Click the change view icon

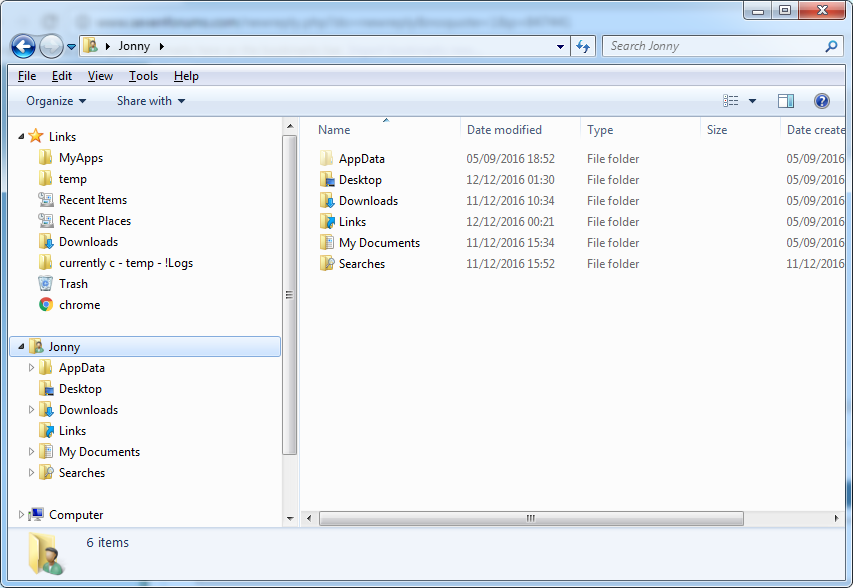pyautogui.click(x=731, y=101)
